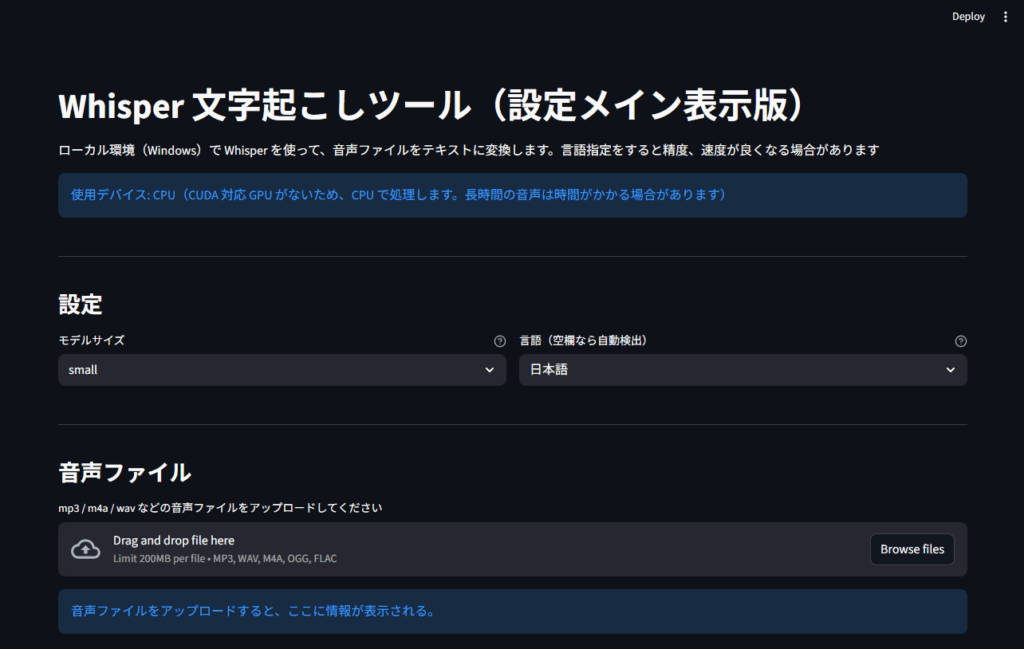Image resolution: width=1024 pixels, height=649 pixels.
Task: Open the three-dot main menu
Action: point(1005,17)
